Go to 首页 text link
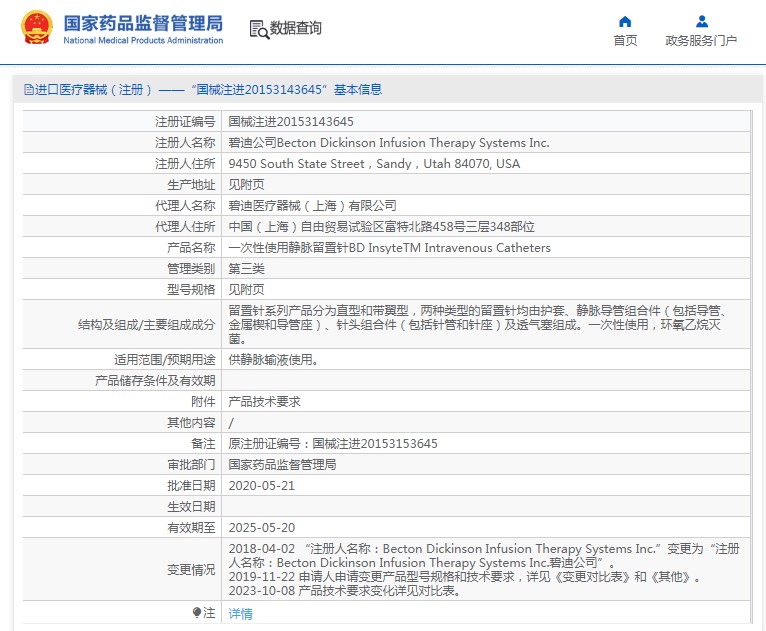The height and width of the screenshot is (631, 766). (625, 41)
